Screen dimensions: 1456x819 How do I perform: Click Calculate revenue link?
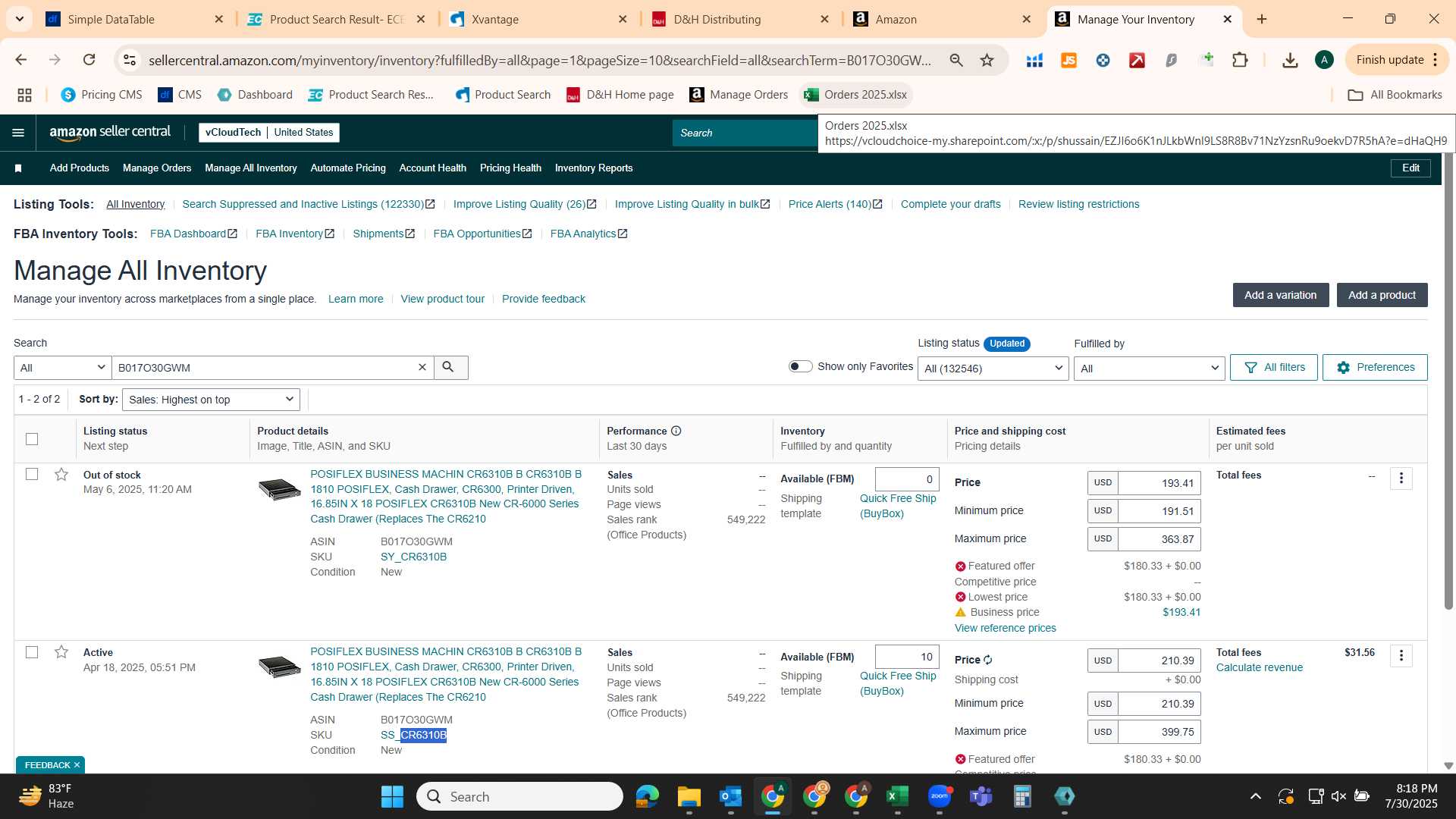1260,667
